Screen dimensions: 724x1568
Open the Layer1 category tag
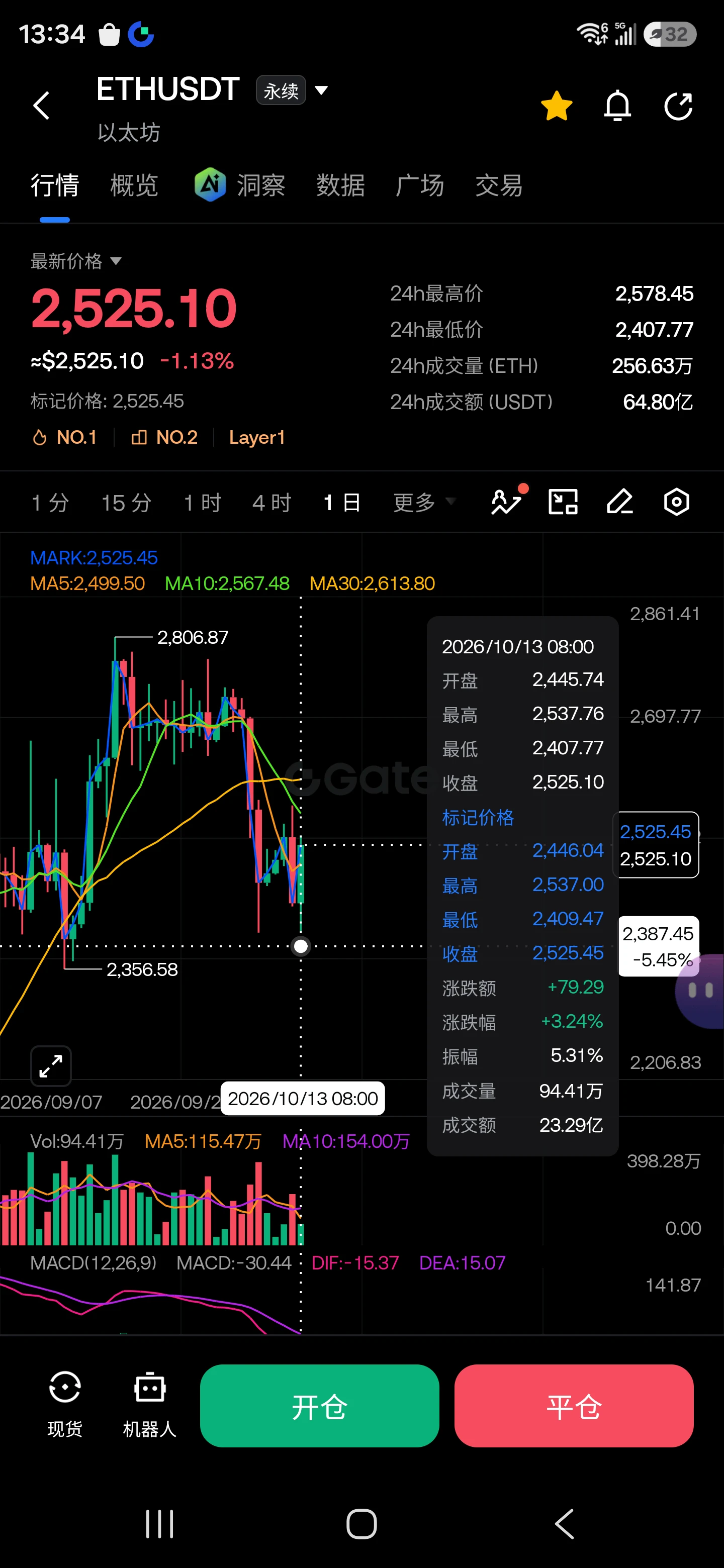click(257, 437)
